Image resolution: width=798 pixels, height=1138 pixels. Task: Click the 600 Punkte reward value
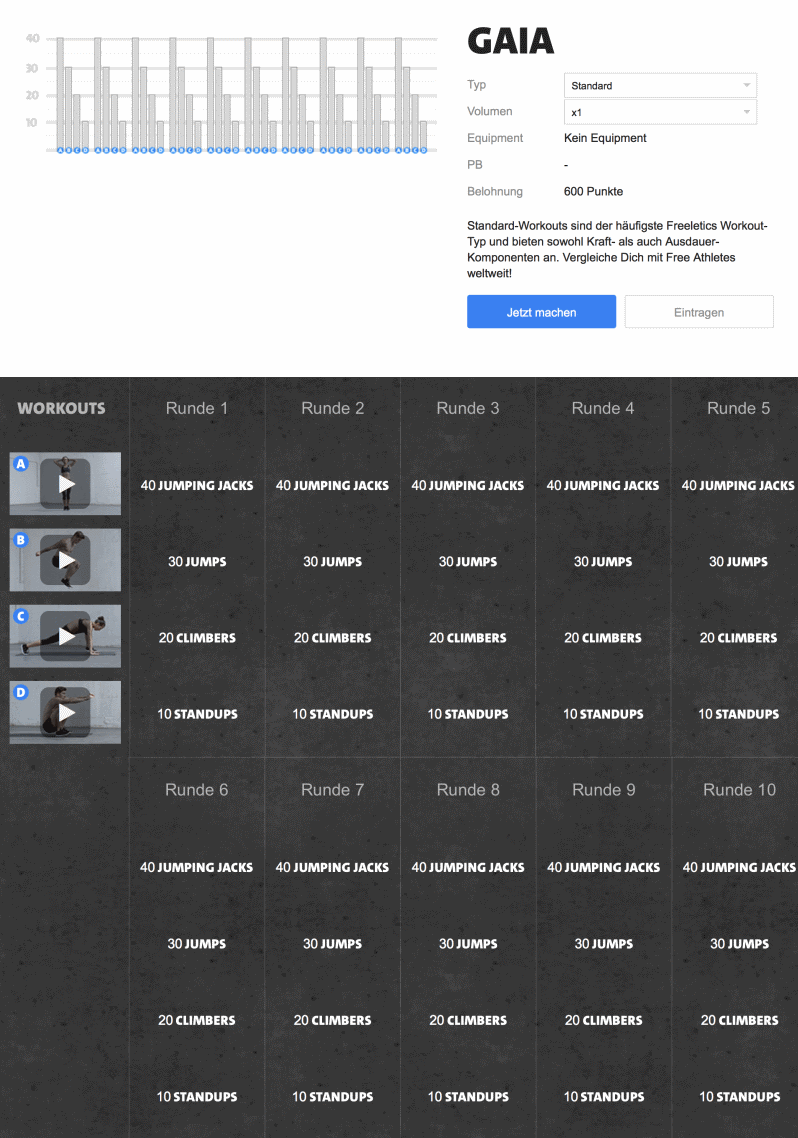(593, 192)
